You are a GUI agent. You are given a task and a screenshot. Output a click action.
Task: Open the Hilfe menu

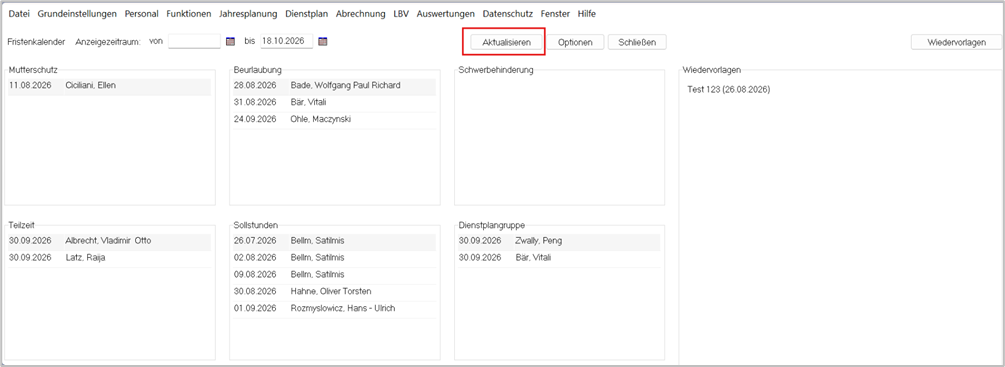coord(586,13)
